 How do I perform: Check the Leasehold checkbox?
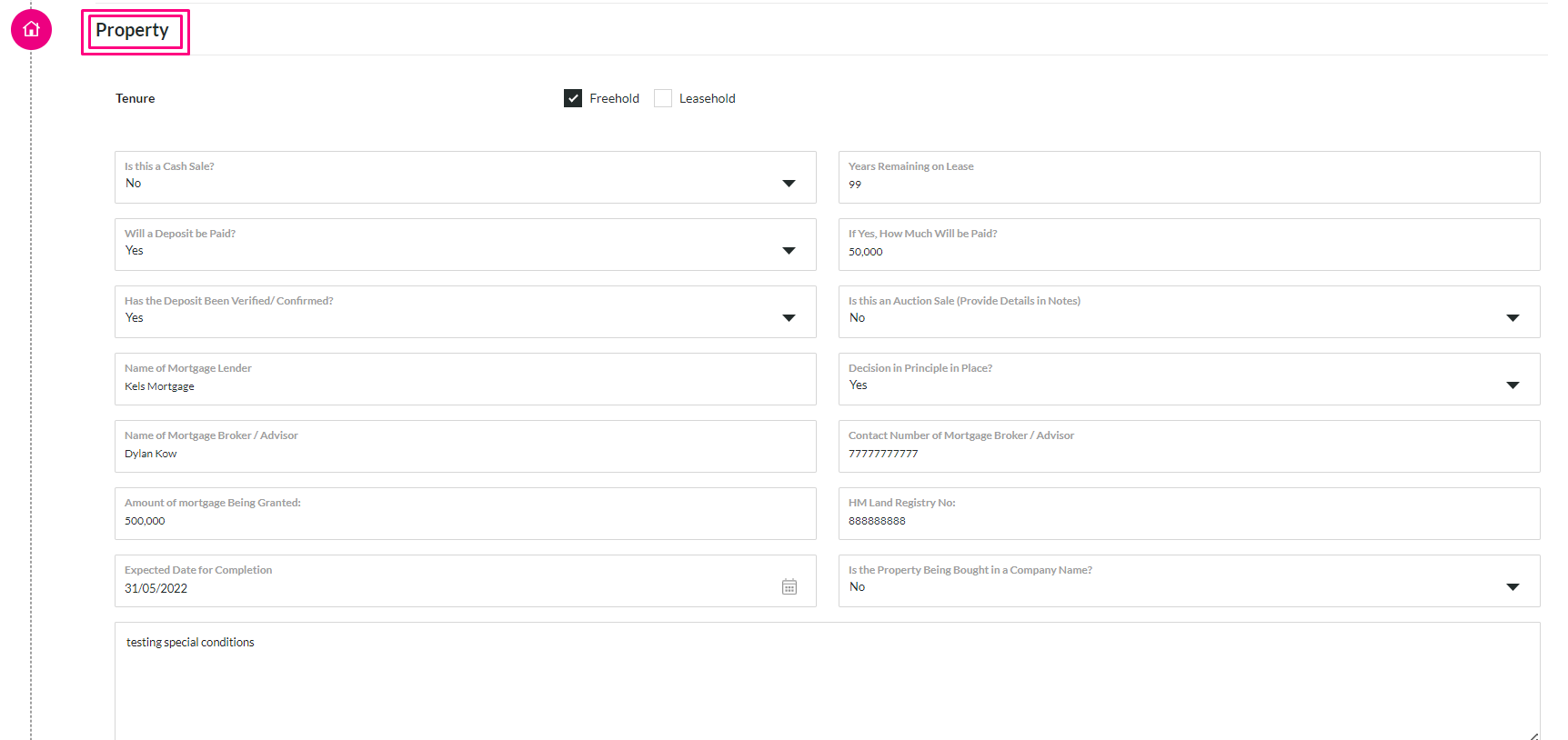(x=663, y=98)
